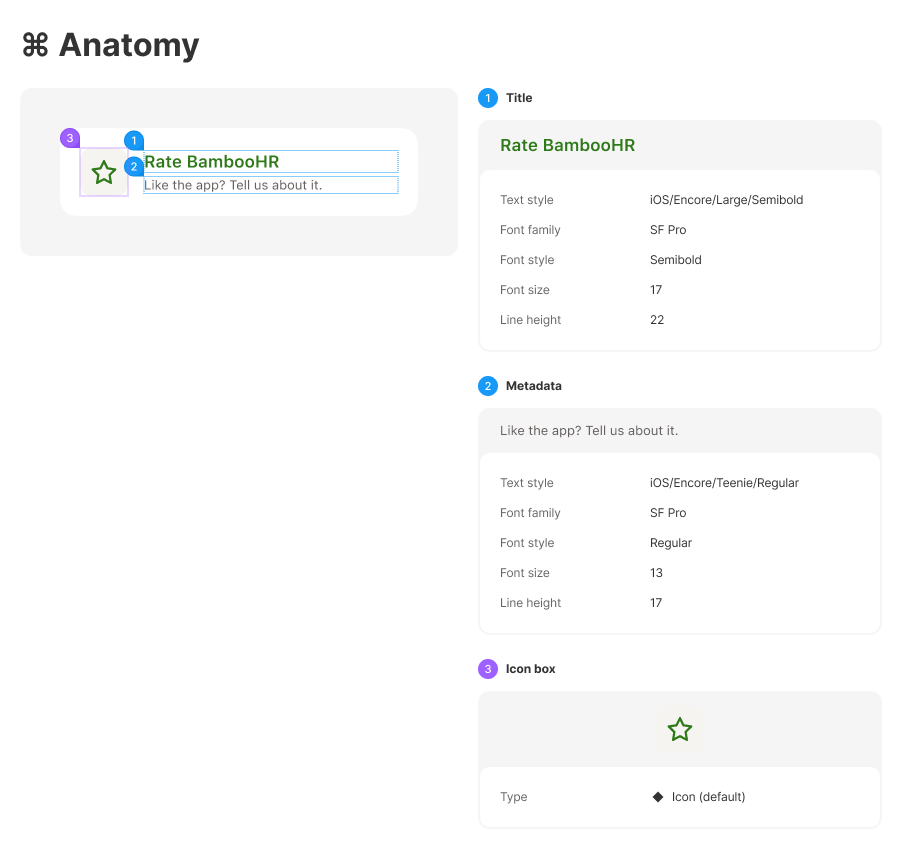Select the iOS/Encore/Teenie/Regular text style value
This screenshot has height=849, width=902.
724,483
